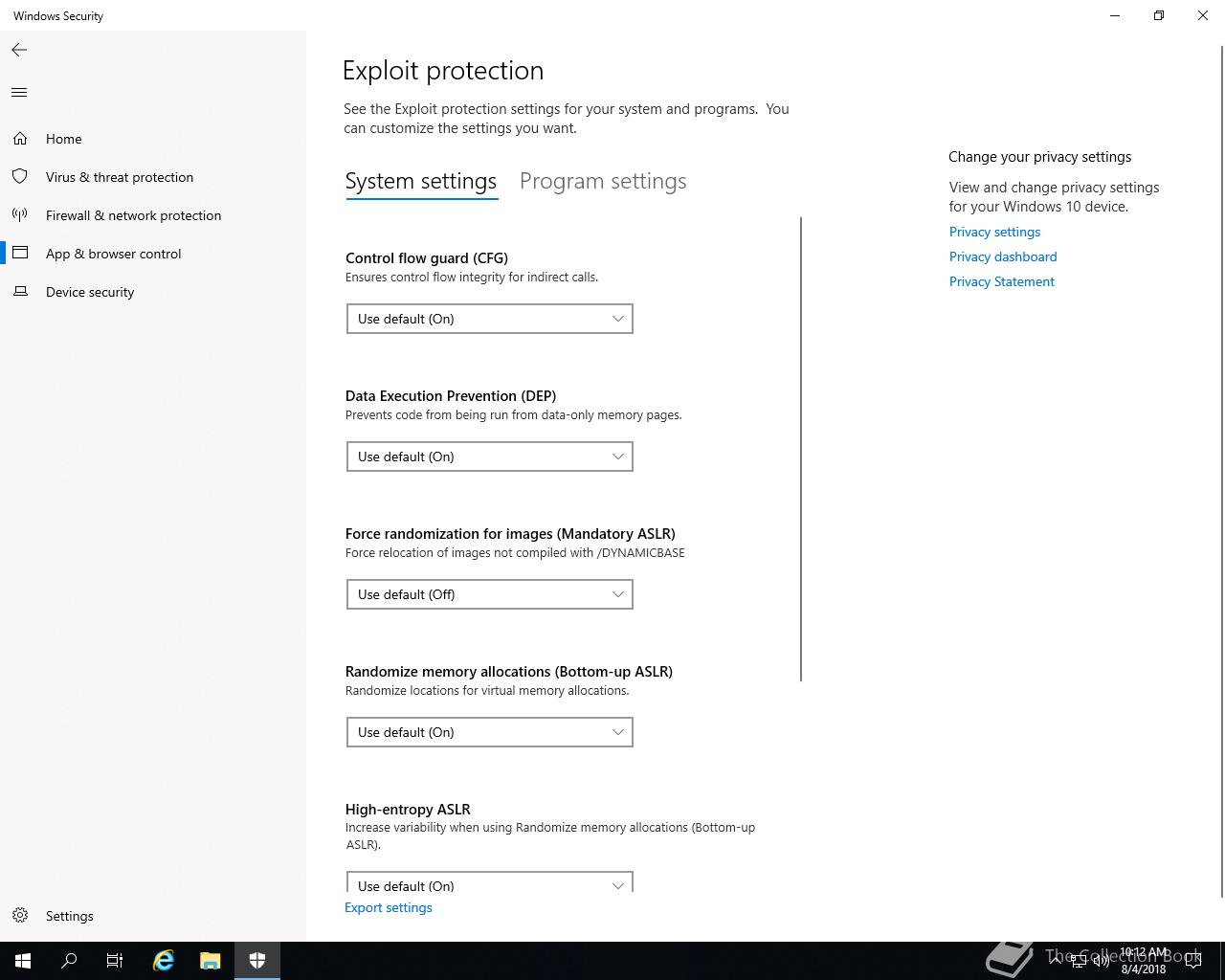Open the Action Center notifications icon
The height and width of the screenshot is (980, 1225).
(x=1193, y=961)
